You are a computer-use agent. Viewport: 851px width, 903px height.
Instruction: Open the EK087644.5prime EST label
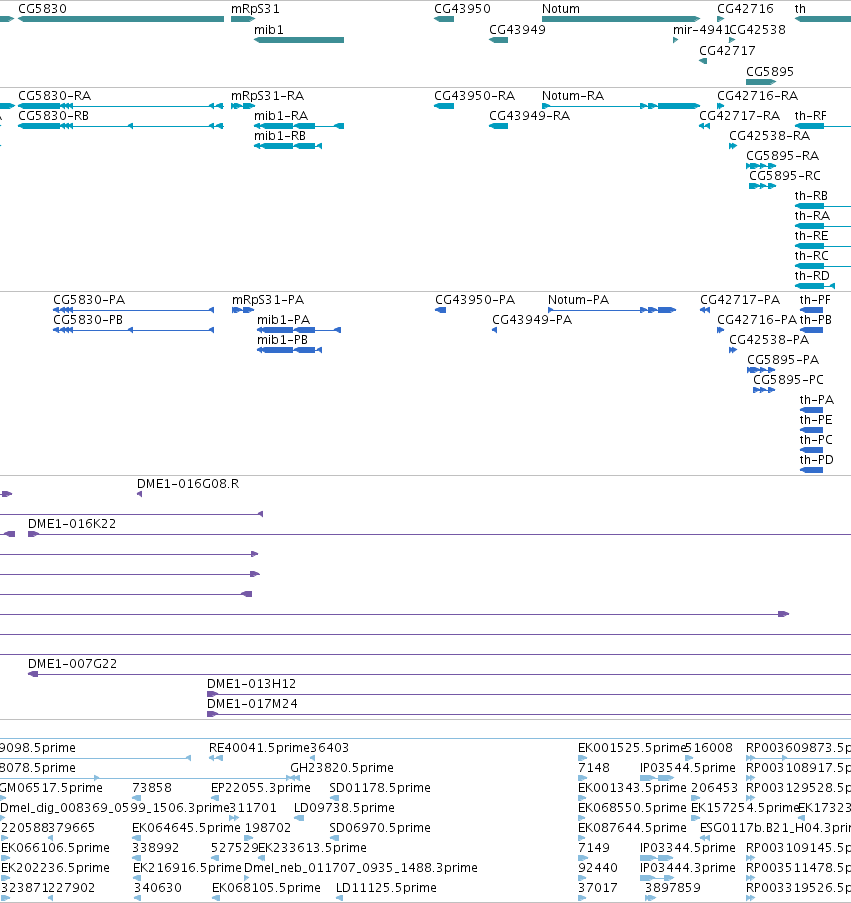pyautogui.click(x=633, y=828)
